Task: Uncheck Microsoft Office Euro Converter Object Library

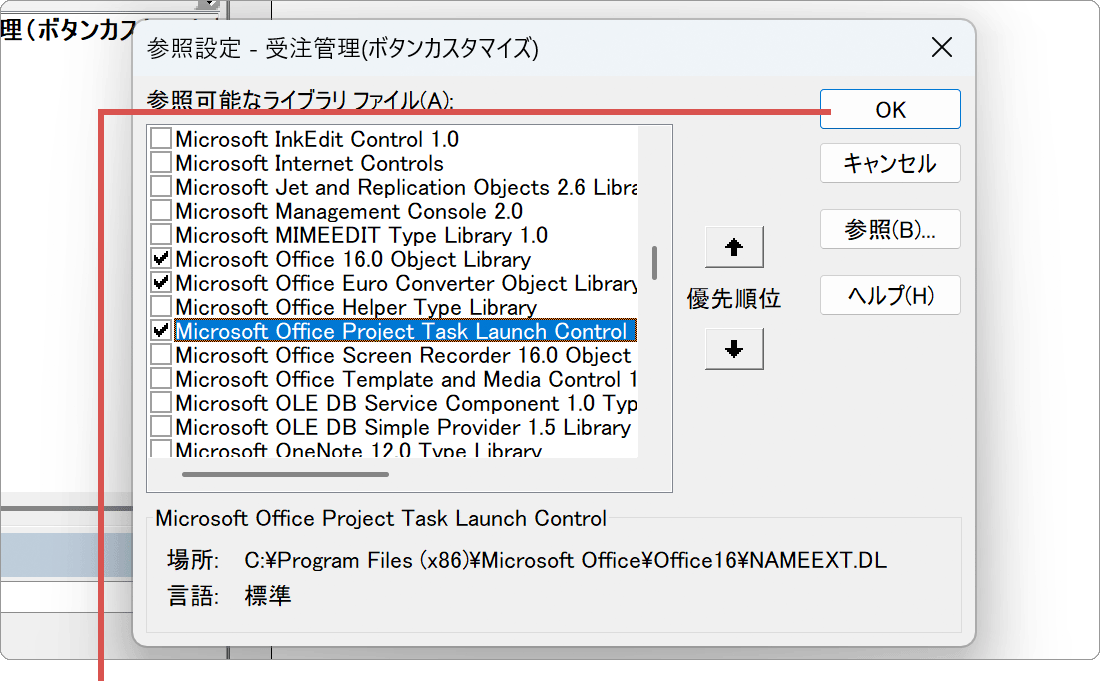Action: click(x=160, y=283)
